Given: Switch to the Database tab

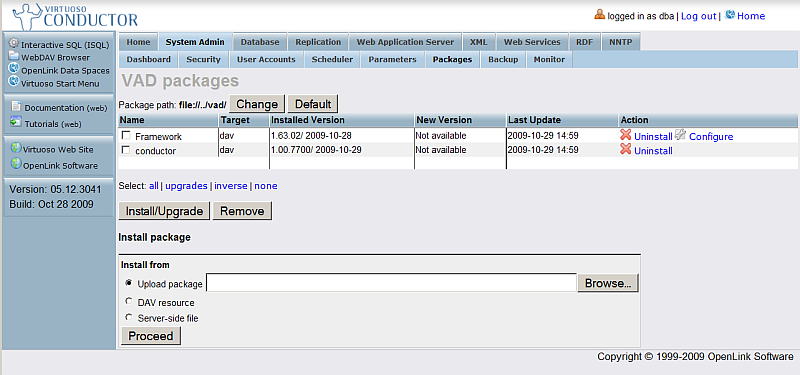Looking at the screenshot, I should 260,42.
